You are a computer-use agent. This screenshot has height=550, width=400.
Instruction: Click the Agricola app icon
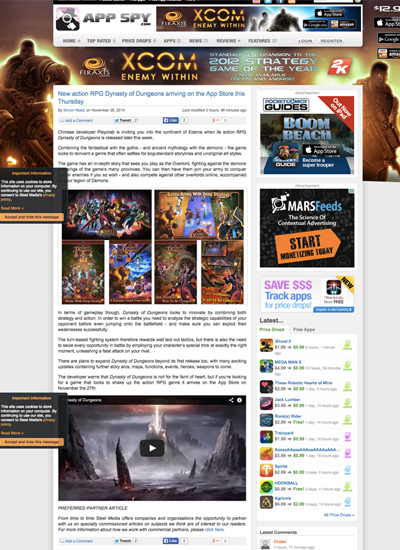click(266, 502)
